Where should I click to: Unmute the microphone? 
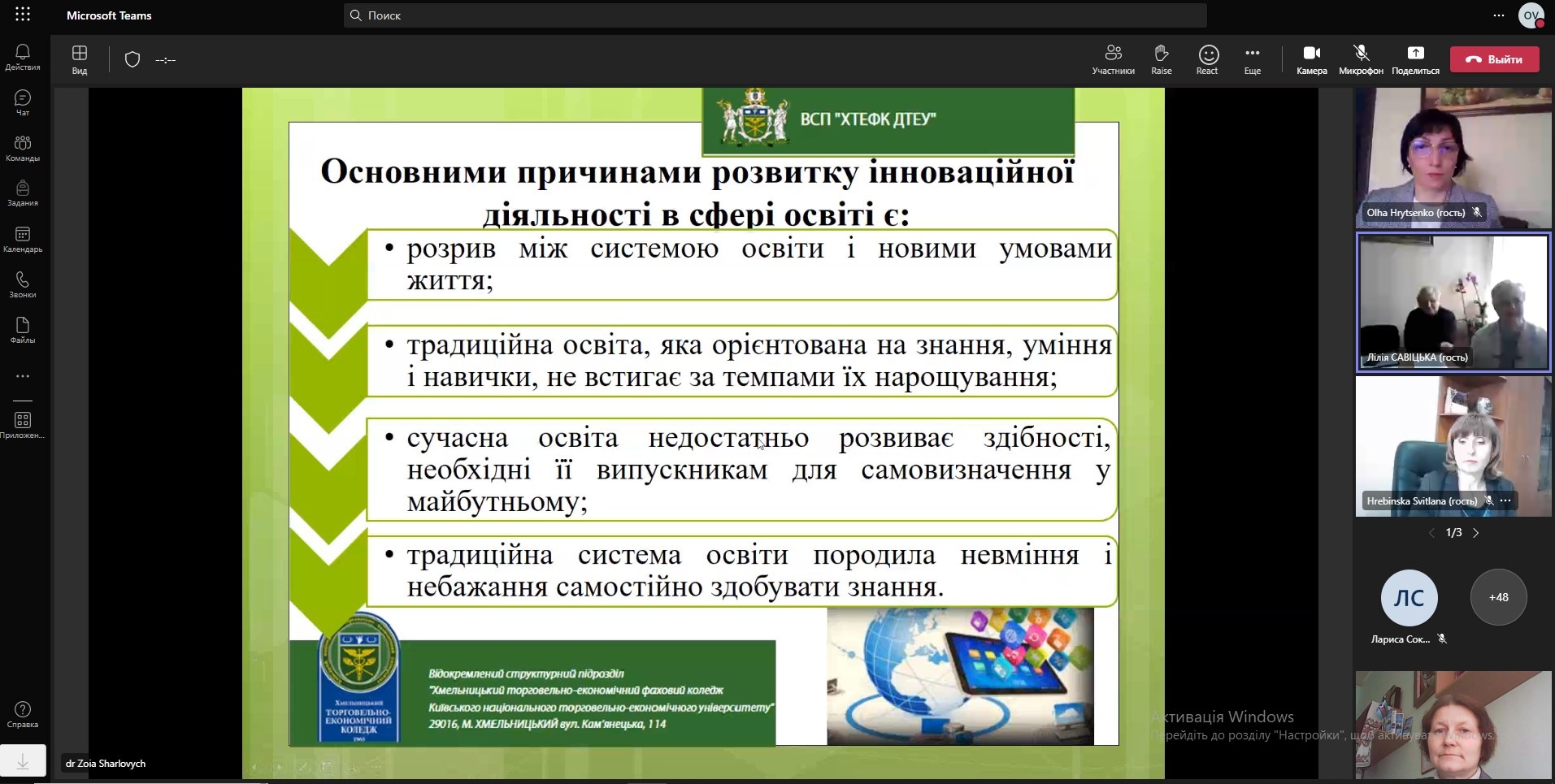[1361, 59]
